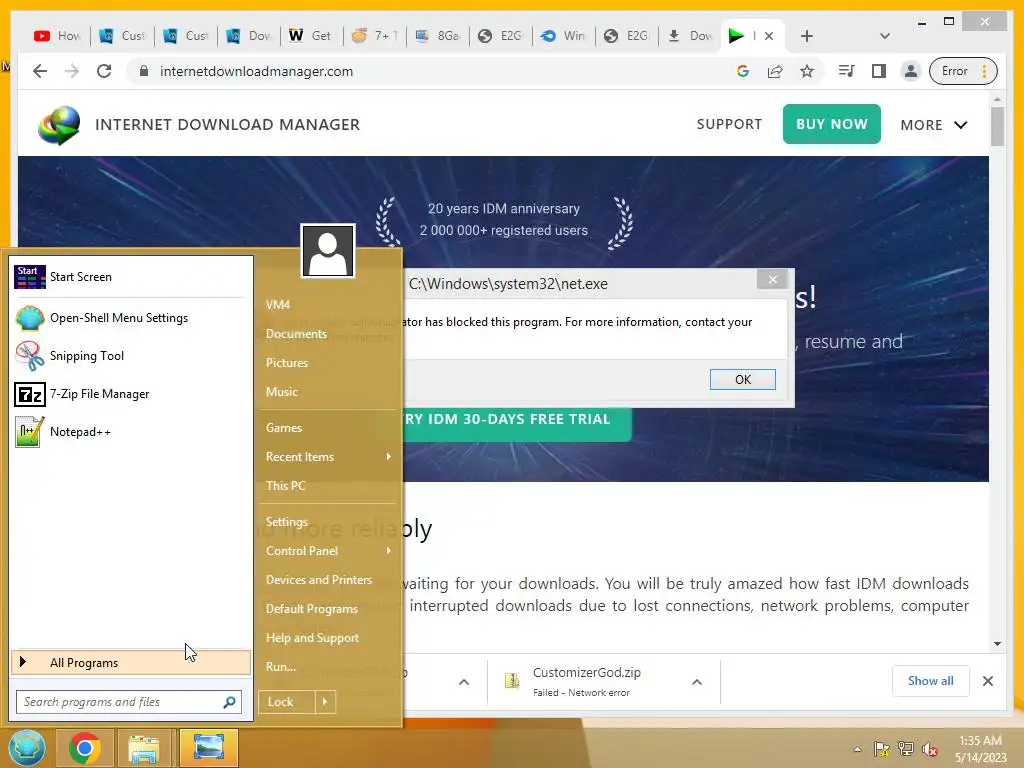Screen dimensions: 1024x768
Task: Open CustomizerGod.zip download options chevron
Action: tap(697, 682)
